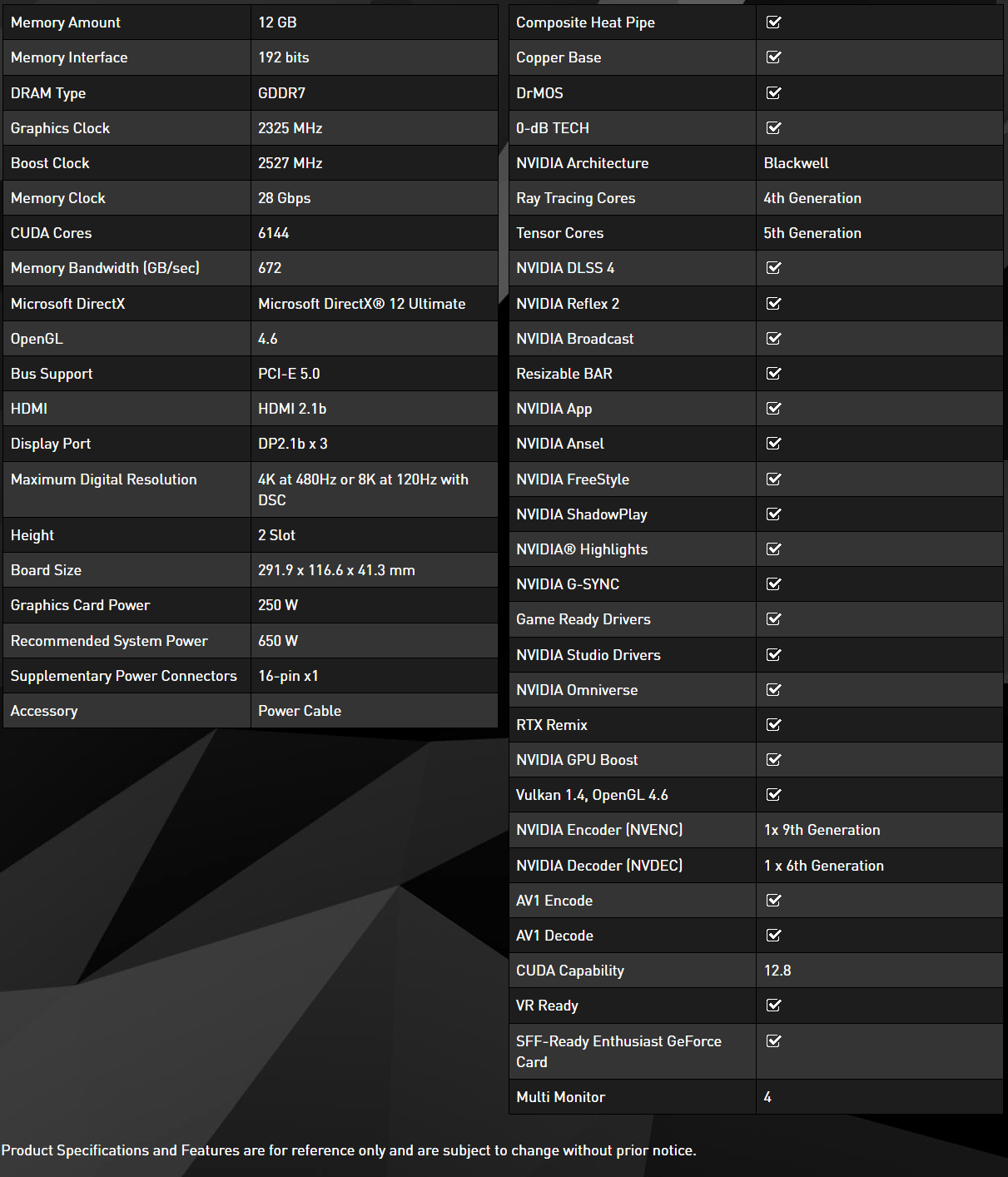Click the 'Power Cable' accessory value
Screen dimensions: 1008x1177
[x=300, y=711]
